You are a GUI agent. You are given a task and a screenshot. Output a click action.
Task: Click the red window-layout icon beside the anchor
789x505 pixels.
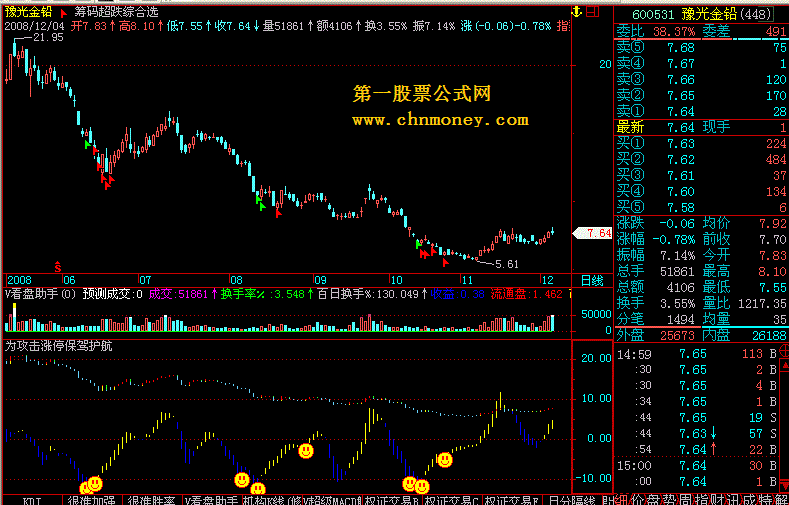[593, 11]
